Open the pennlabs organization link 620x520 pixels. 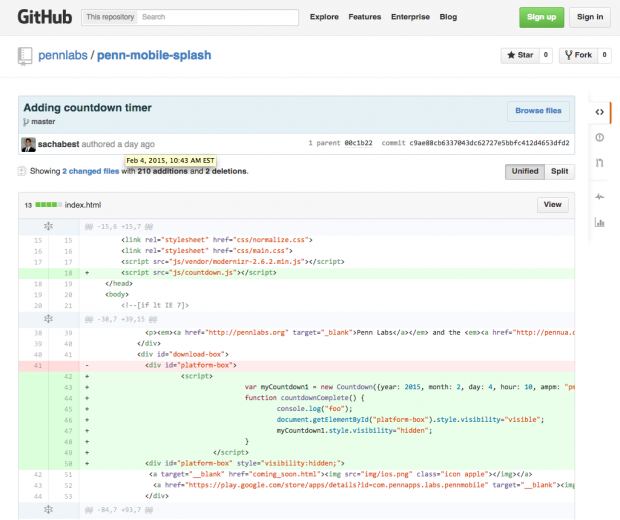tap(62, 55)
